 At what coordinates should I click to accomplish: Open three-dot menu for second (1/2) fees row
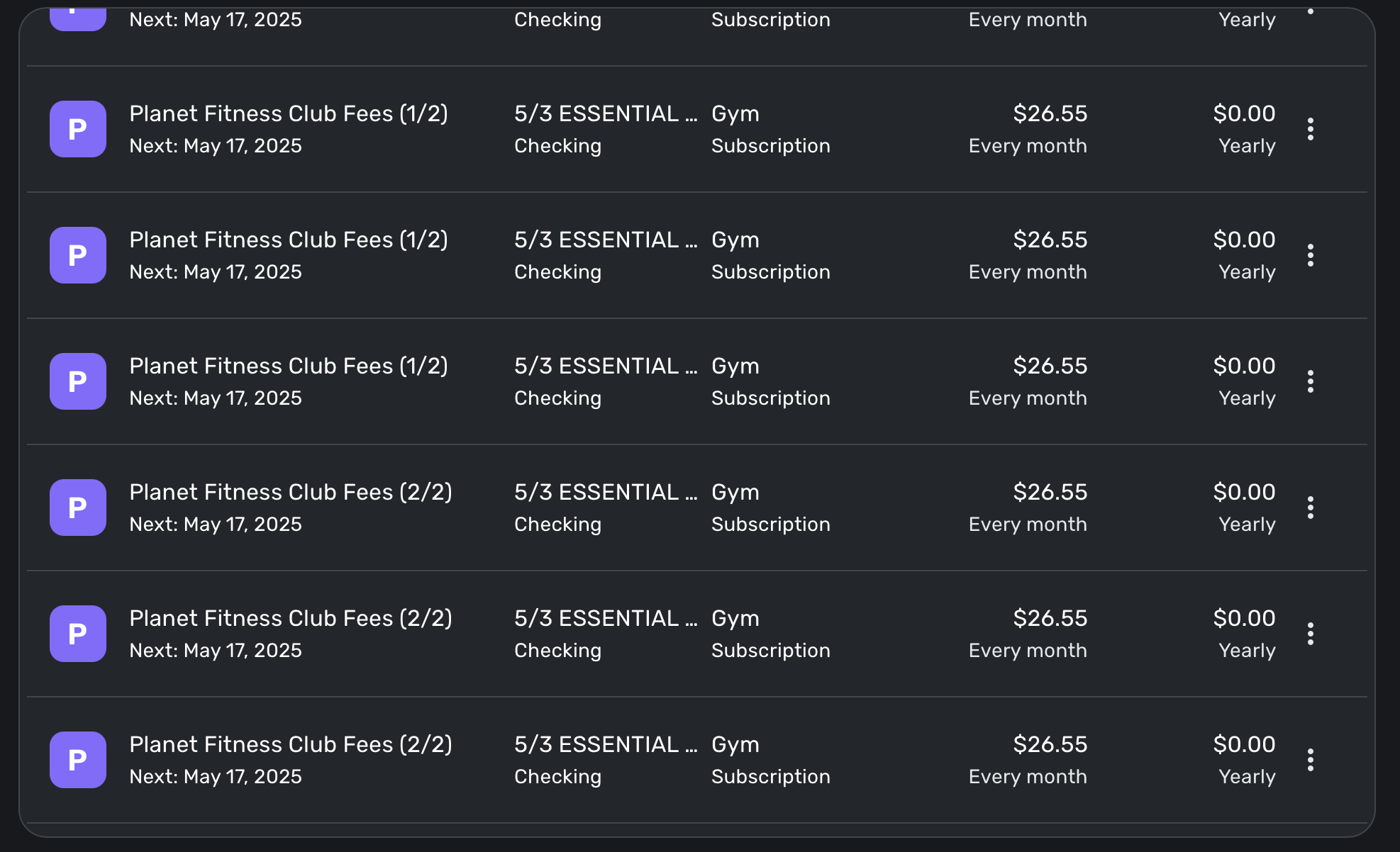(x=1311, y=255)
